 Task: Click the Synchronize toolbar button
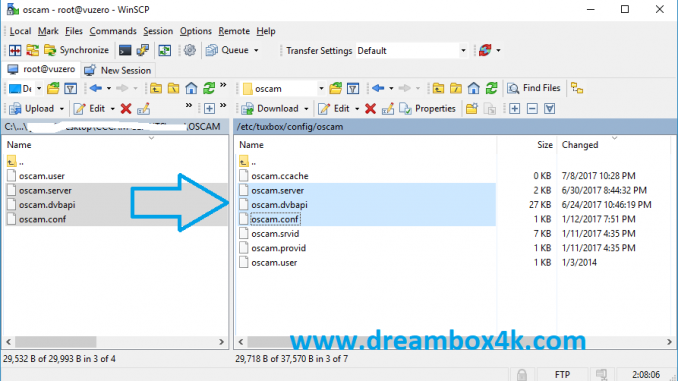pos(77,50)
